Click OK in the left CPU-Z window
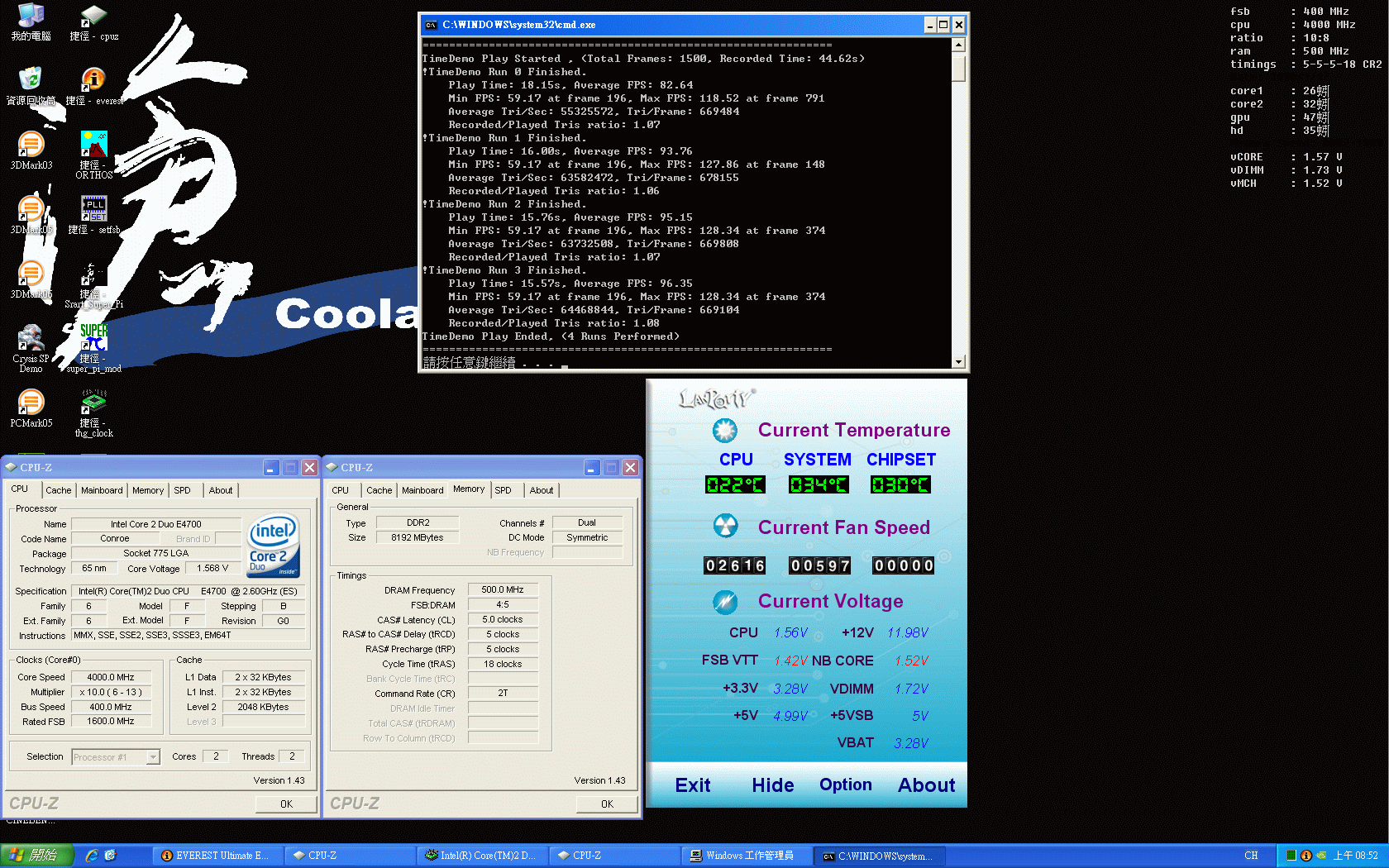Image resolution: width=1389 pixels, height=868 pixels. (x=286, y=804)
